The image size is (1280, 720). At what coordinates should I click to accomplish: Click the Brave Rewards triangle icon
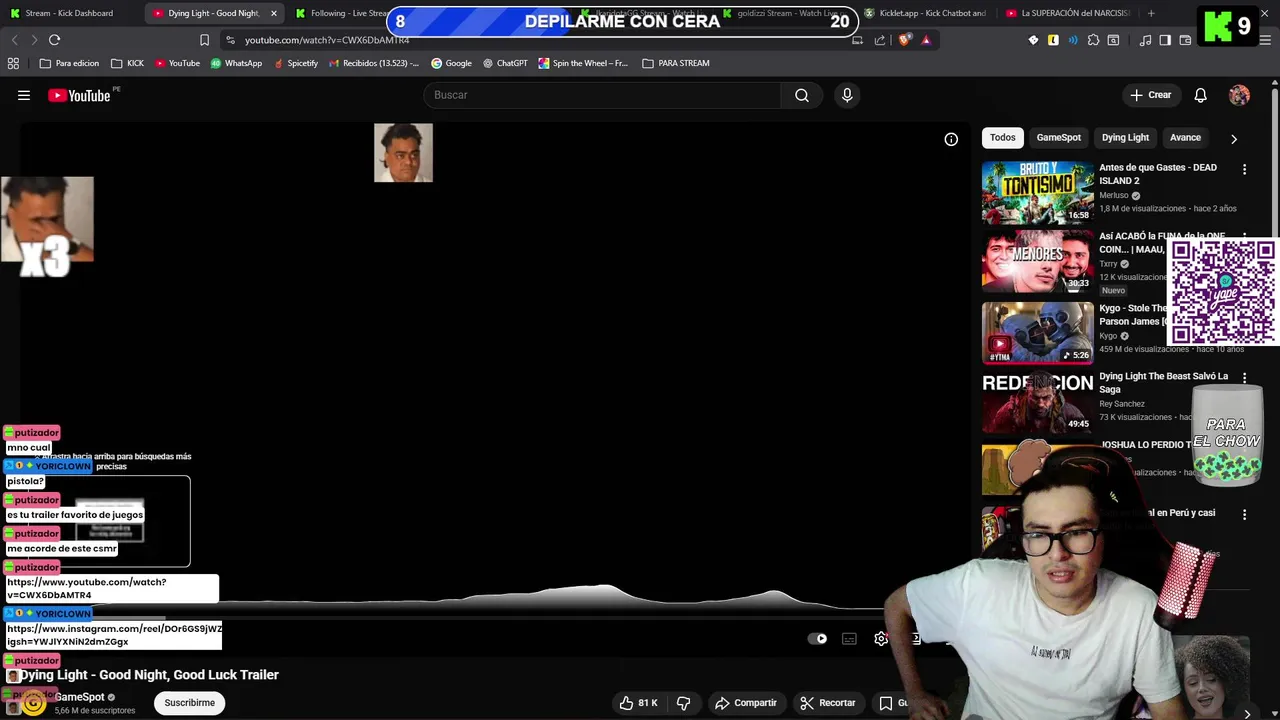click(926, 40)
